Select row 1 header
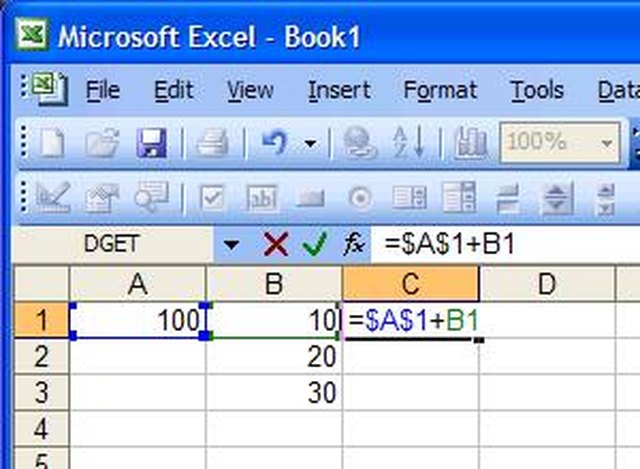The image size is (640, 469). pos(41,320)
